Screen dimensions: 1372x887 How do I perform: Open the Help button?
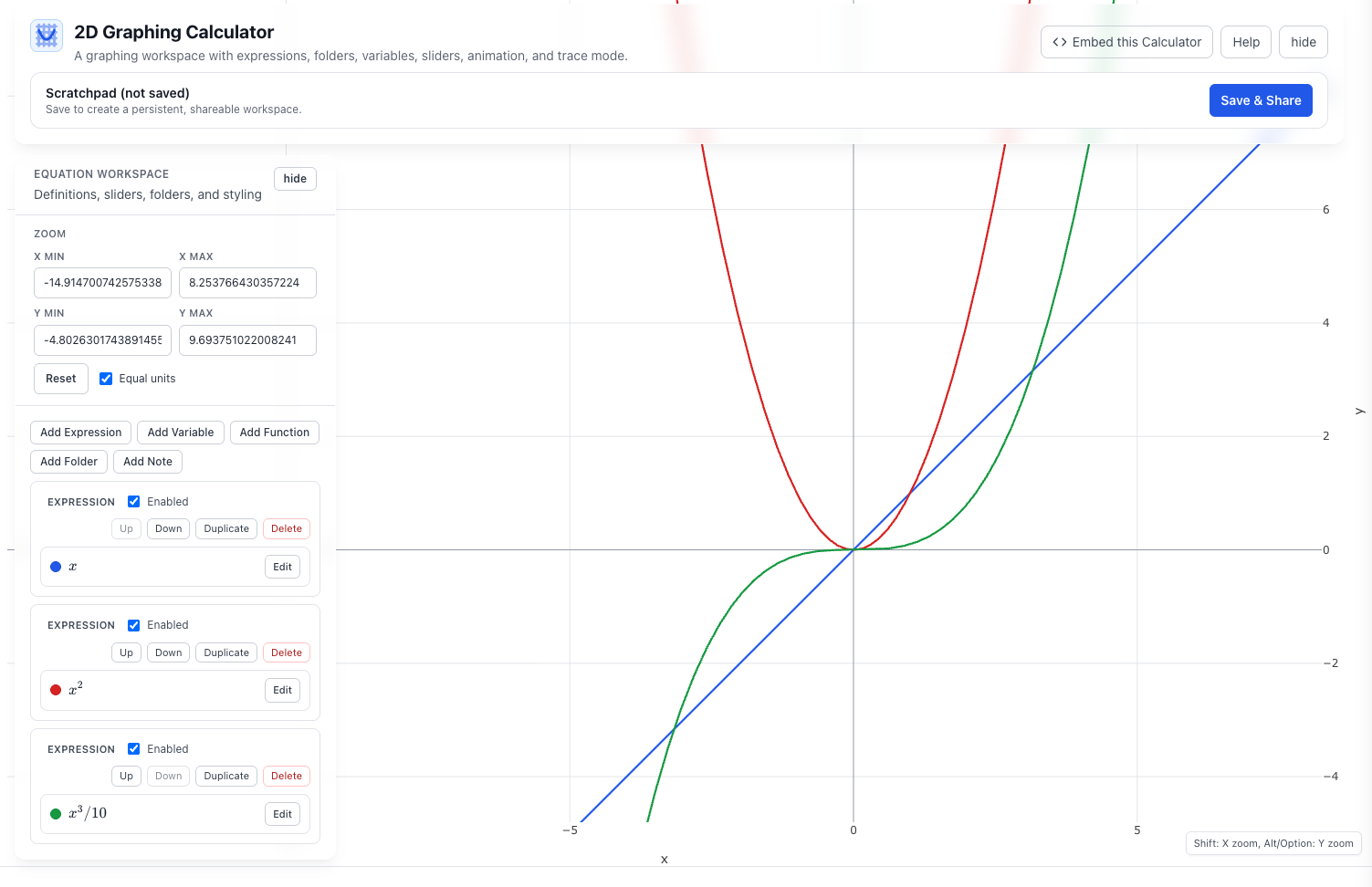pyautogui.click(x=1246, y=42)
